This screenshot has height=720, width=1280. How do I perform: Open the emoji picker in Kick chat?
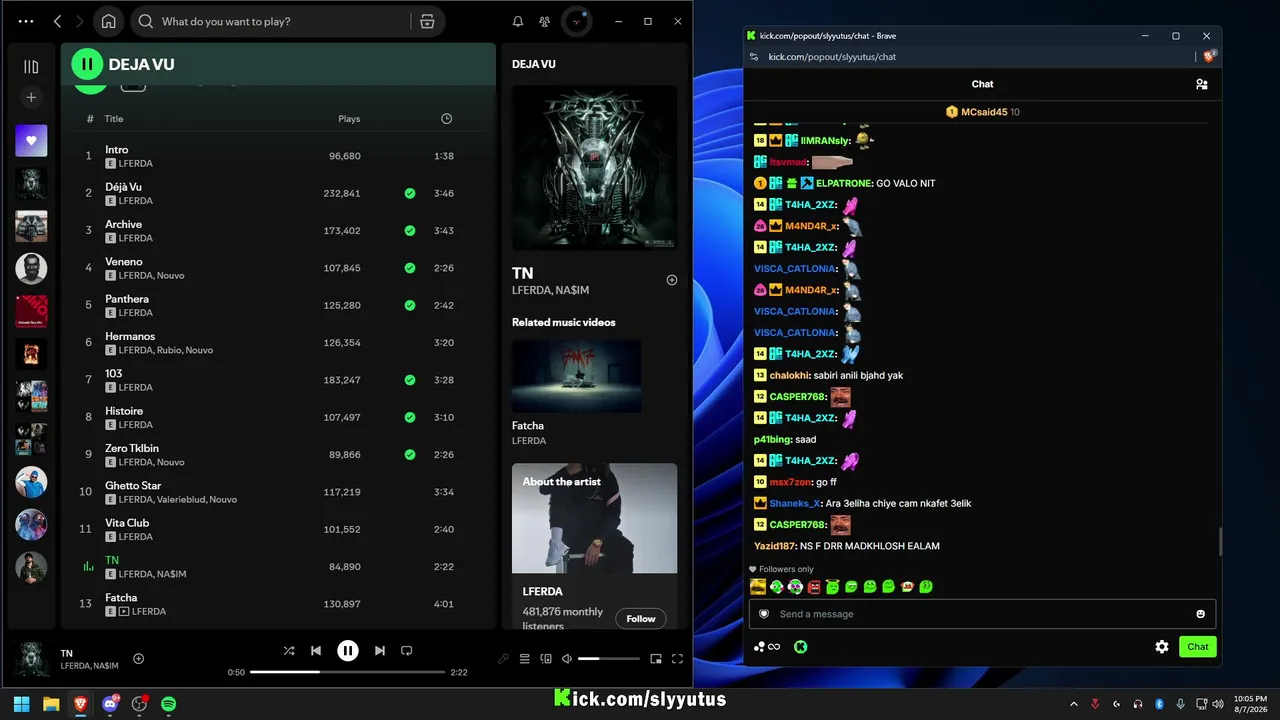(x=1200, y=614)
